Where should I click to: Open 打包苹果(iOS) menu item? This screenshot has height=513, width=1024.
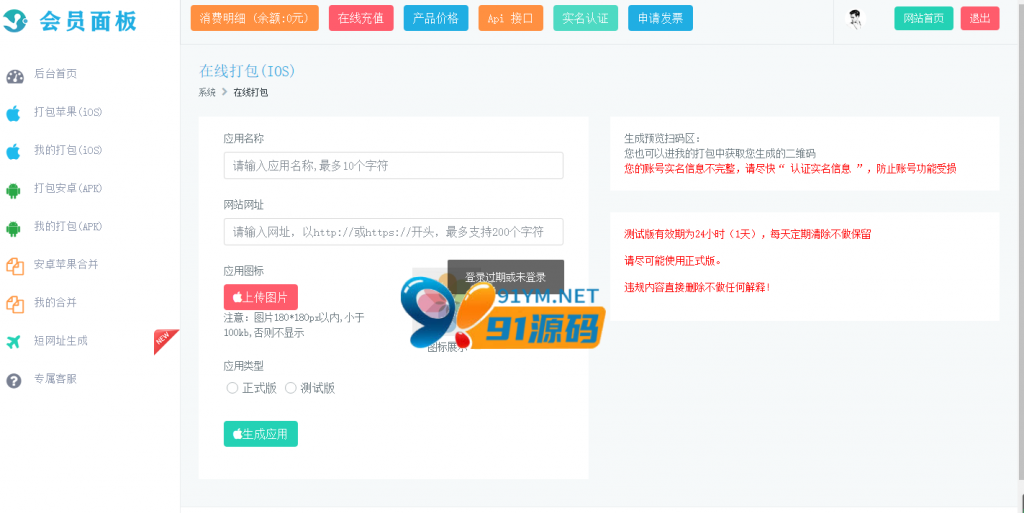68,112
